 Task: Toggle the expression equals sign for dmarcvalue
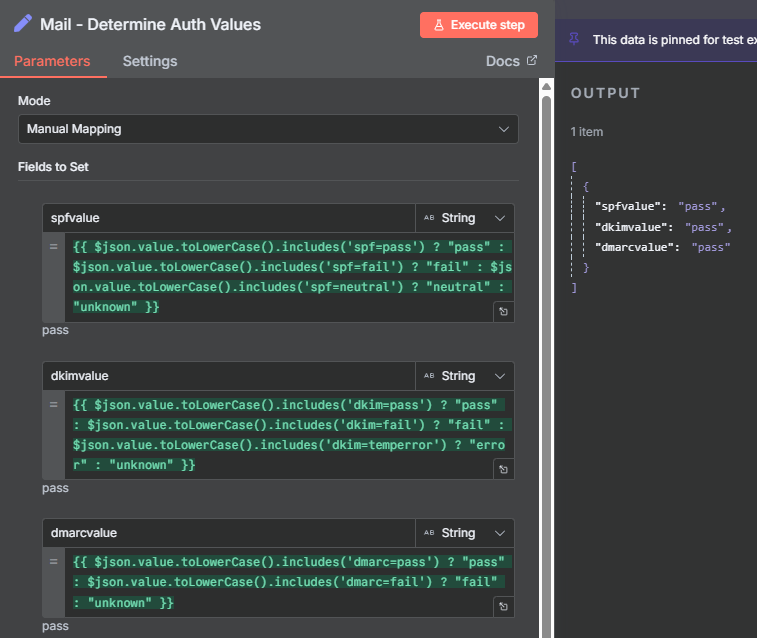(x=53, y=560)
